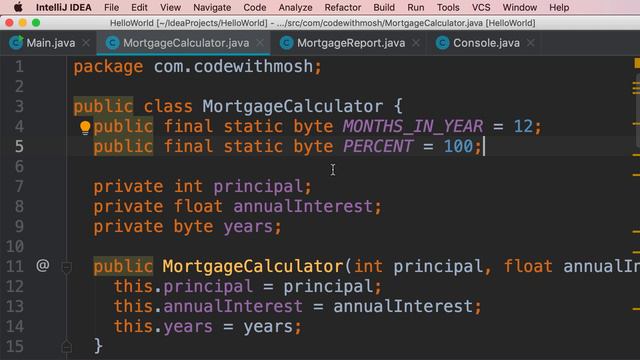Close the Main.java tab
The width and height of the screenshot is (640, 360).
pyautogui.click(x=86, y=43)
